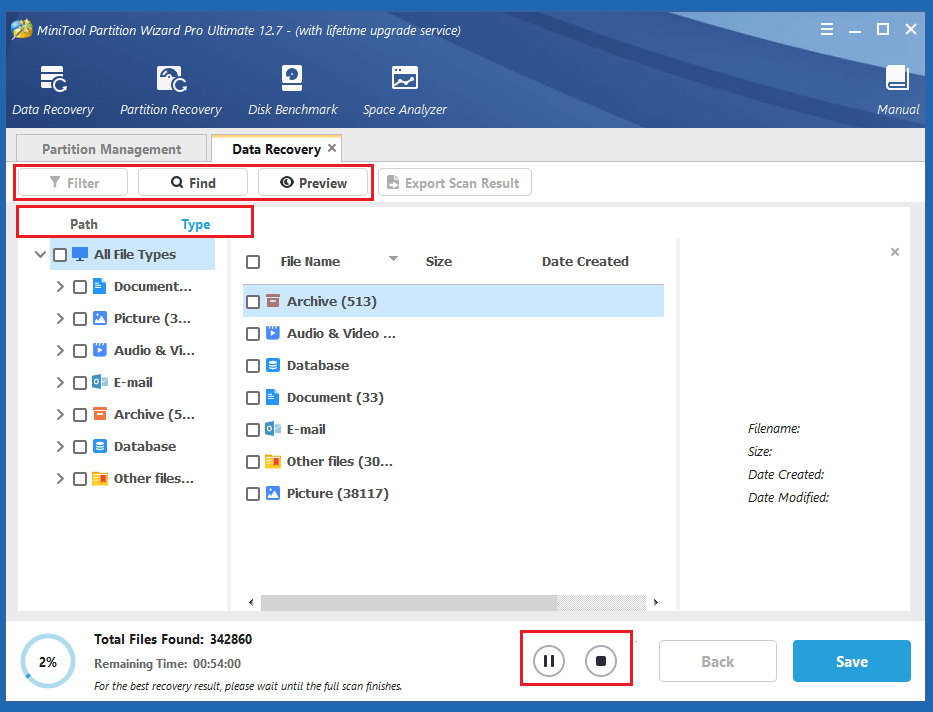
Task: Tick the Archive (513) row checkbox
Action: (253, 302)
